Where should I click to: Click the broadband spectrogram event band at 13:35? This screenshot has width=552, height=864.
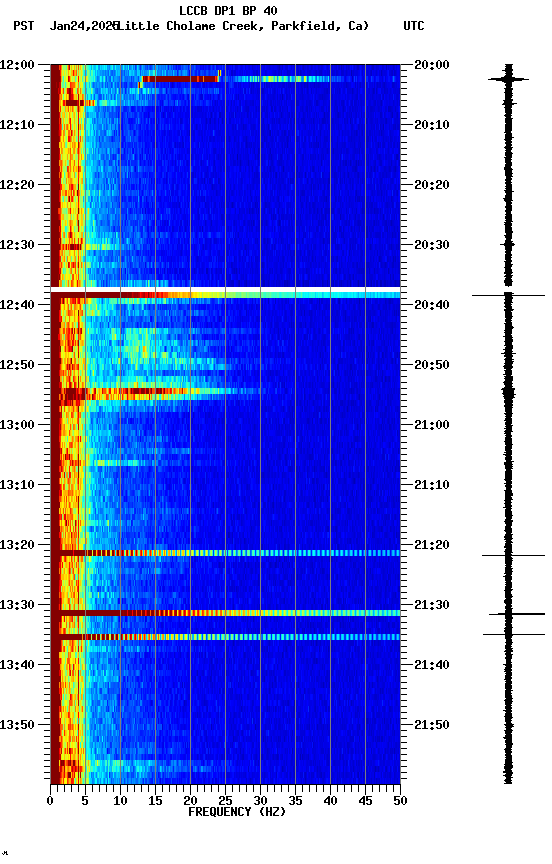click(225, 638)
